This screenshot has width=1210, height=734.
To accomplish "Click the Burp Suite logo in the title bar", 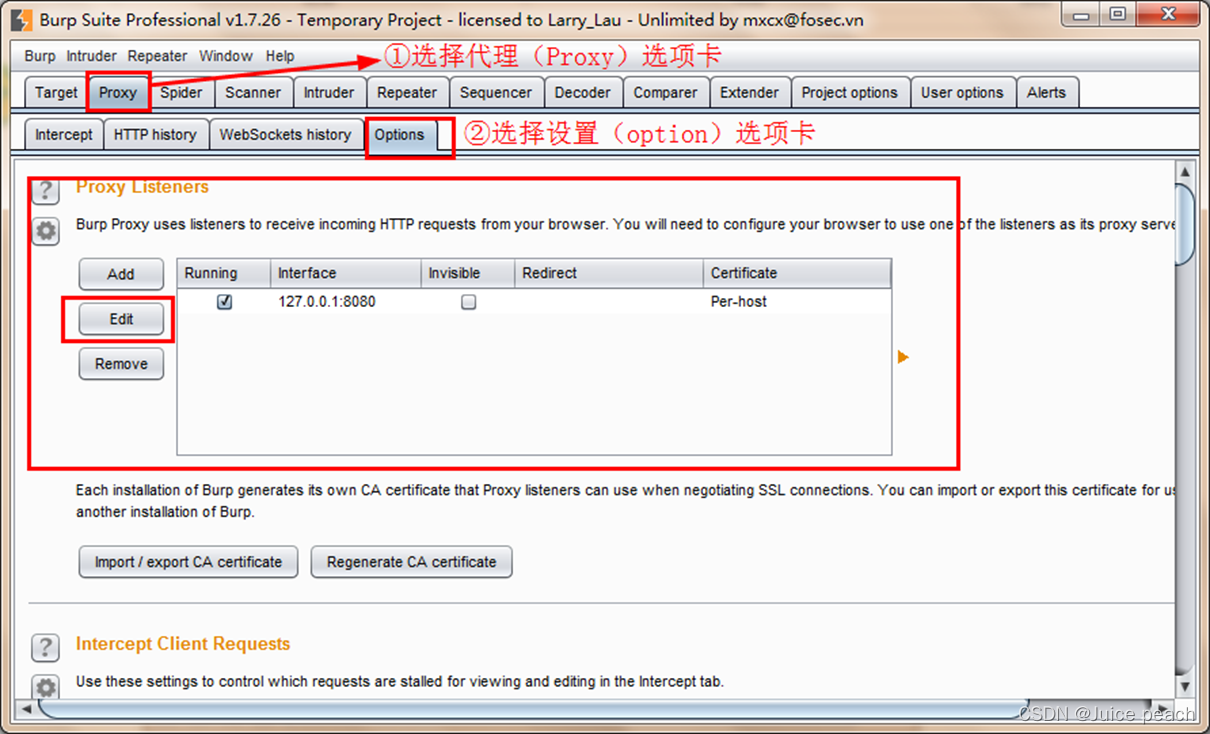I will coord(21,19).
